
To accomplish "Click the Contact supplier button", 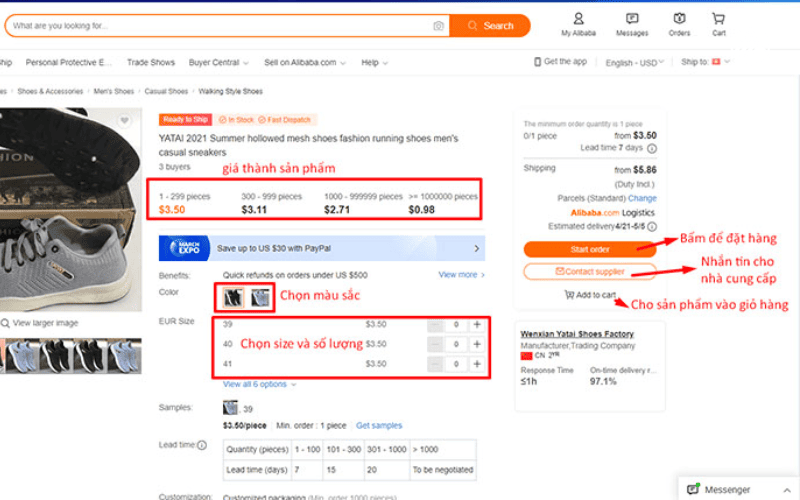I will (590, 271).
